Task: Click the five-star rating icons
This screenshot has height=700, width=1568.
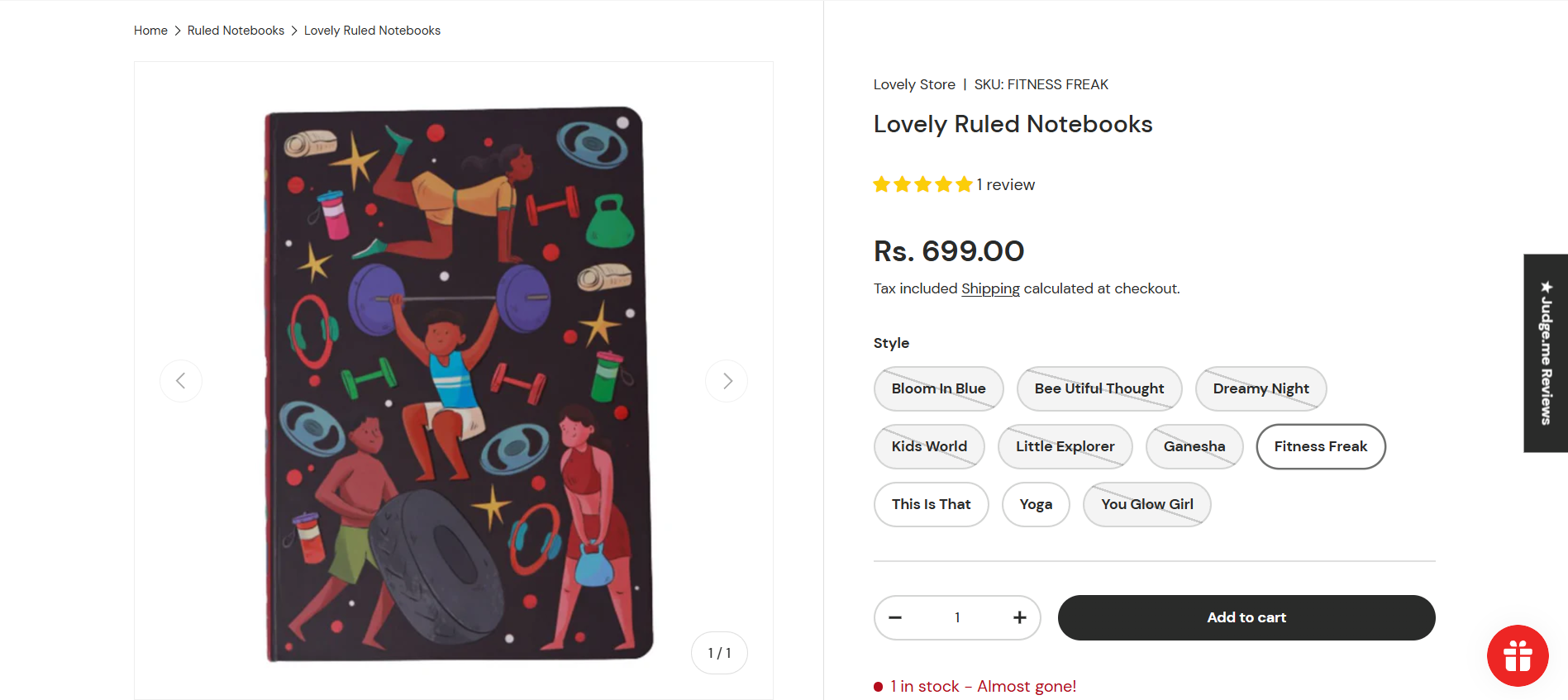Action: [922, 184]
